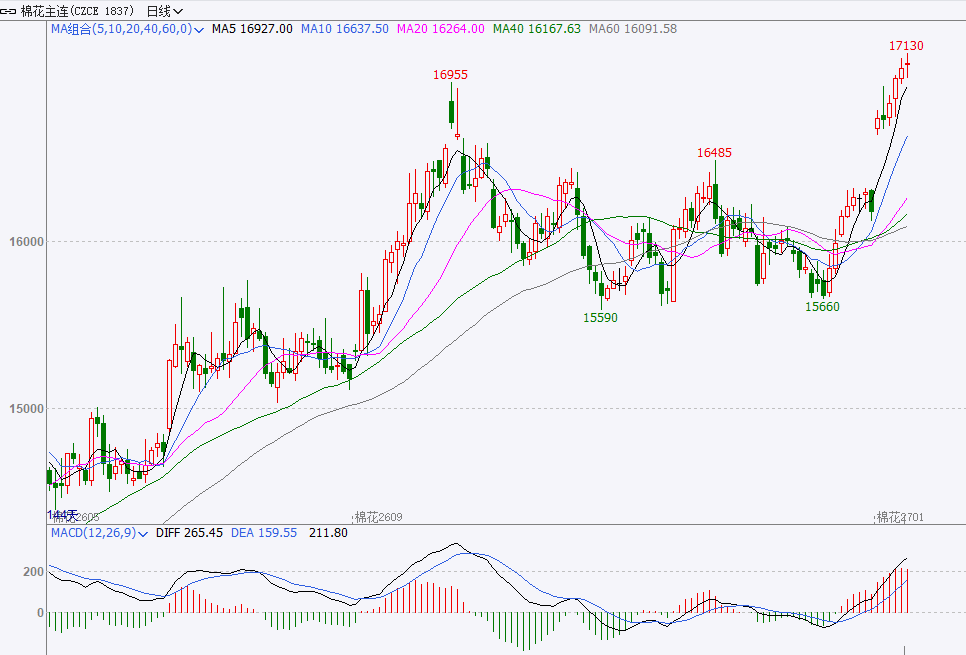This screenshot has height=655, width=966.
Task: Click the 棉花2609 contract marker
Action: [x=378, y=517]
